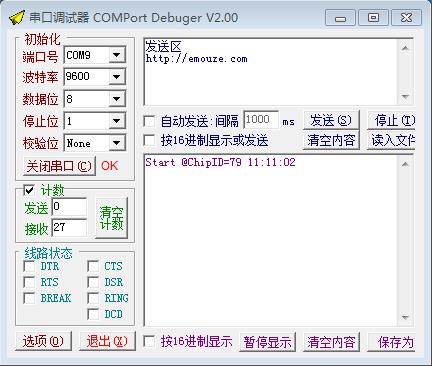Click the 暂停显示 button
This screenshot has width=432, height=366.
click(267, 342)
